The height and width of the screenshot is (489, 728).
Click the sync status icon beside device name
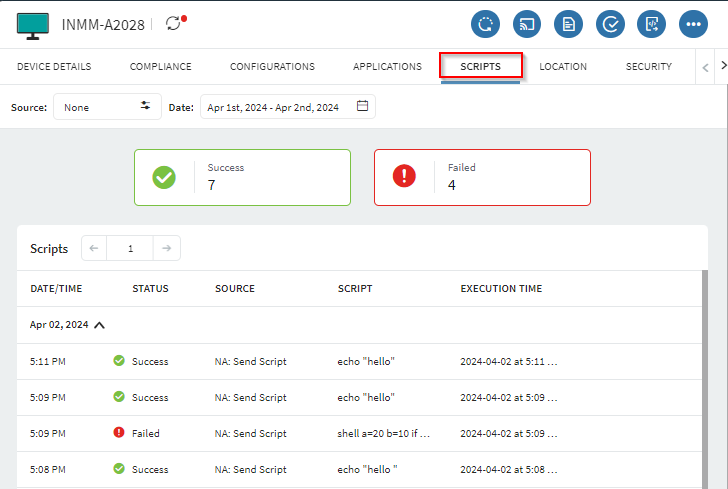pyautogui.click(x=176, y=23)
